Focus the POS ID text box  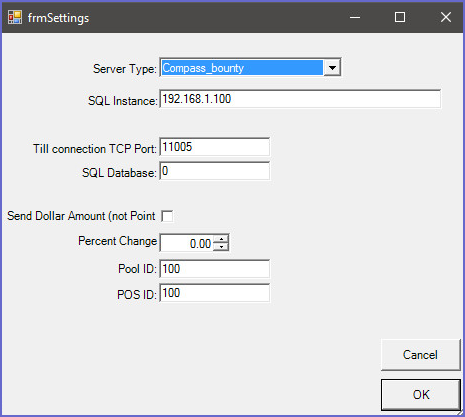coord(215,293)
